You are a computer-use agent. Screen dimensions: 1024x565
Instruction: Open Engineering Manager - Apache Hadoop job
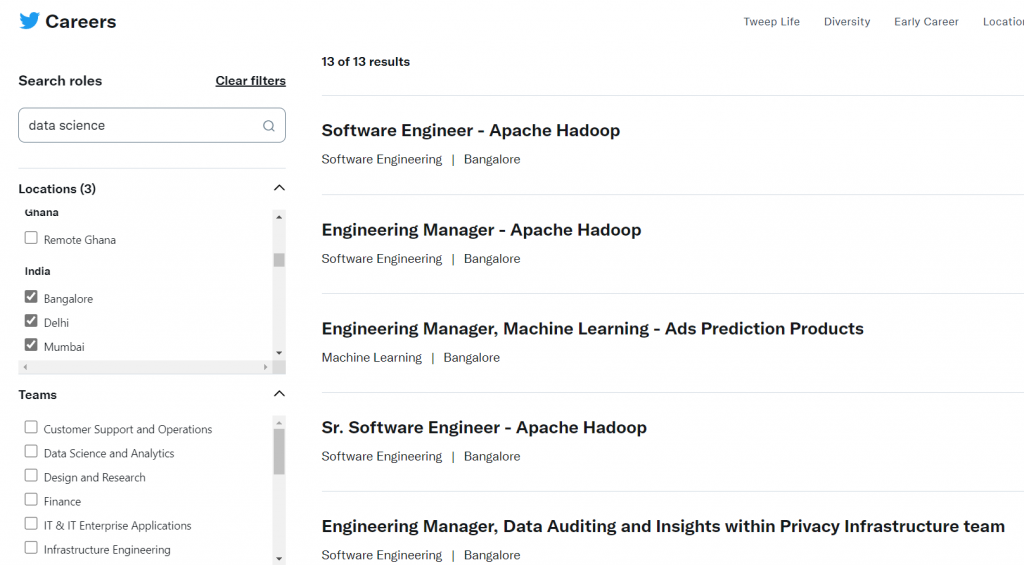pyautogui.click(x=481, y=230)
